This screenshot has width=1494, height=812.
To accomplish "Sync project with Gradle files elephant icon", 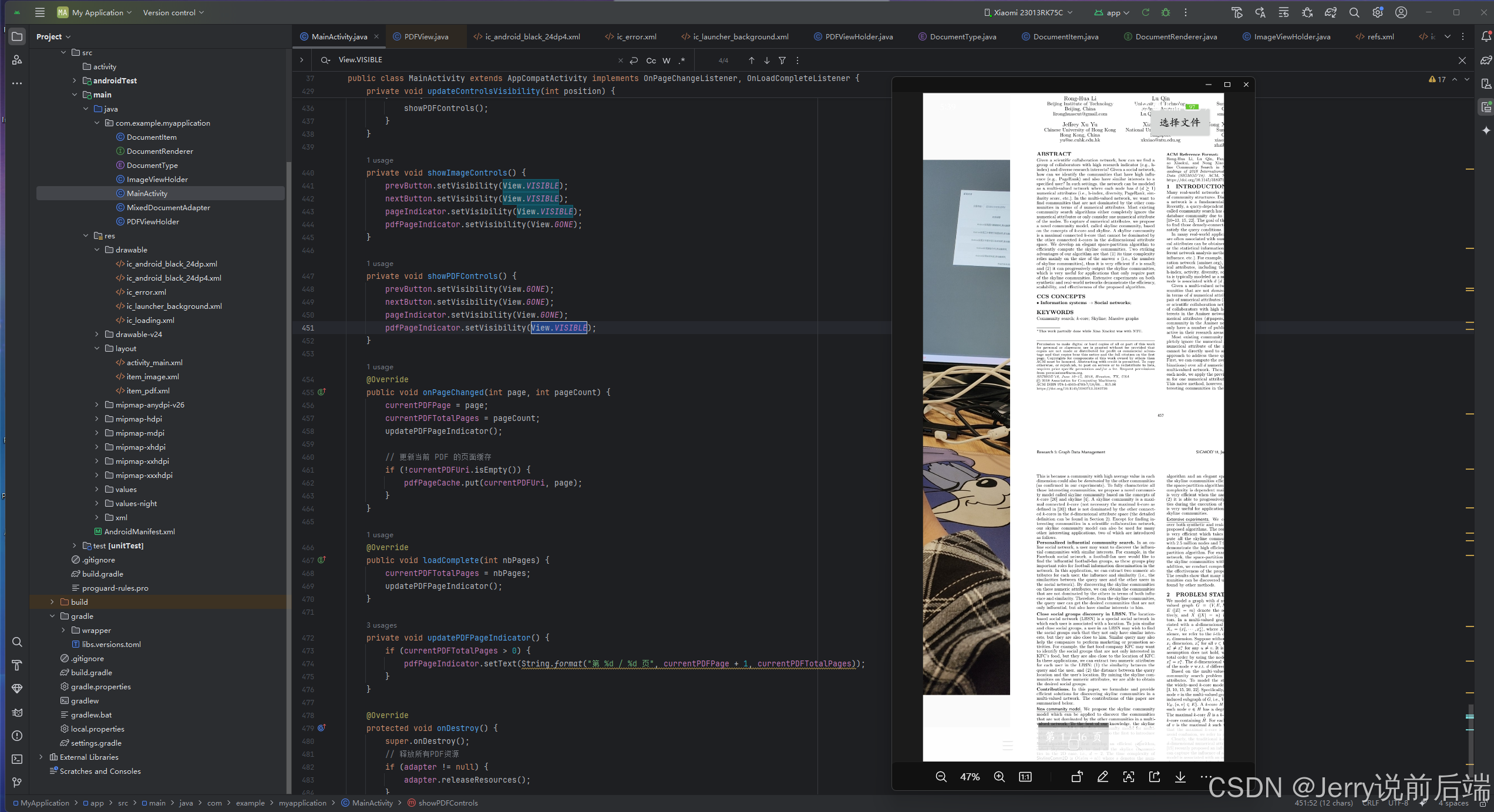I will [1331, 12].
